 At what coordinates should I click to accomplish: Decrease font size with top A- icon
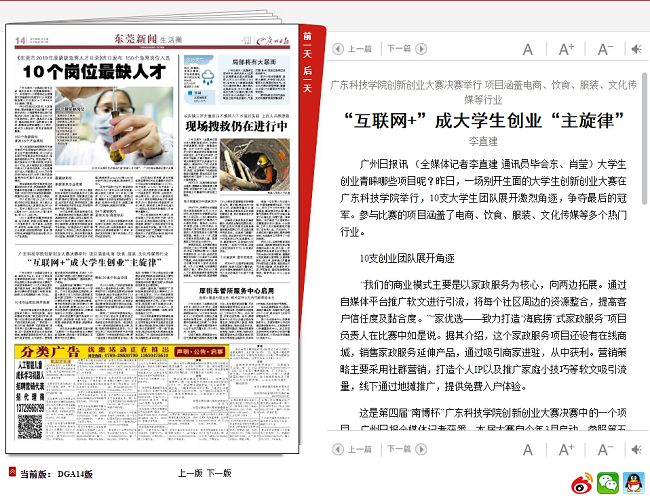point(605,49)
